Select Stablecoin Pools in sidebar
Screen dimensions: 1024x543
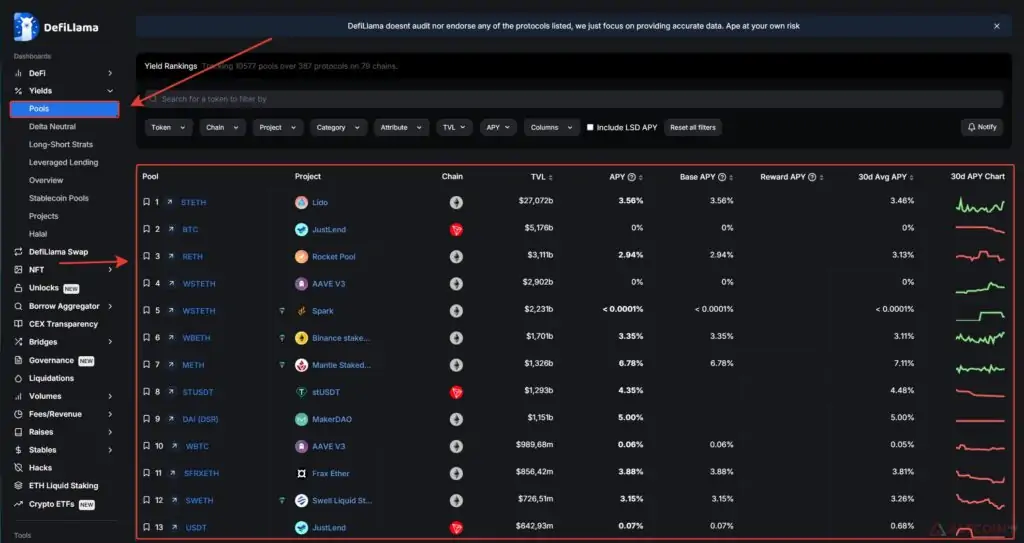point(59,198)
